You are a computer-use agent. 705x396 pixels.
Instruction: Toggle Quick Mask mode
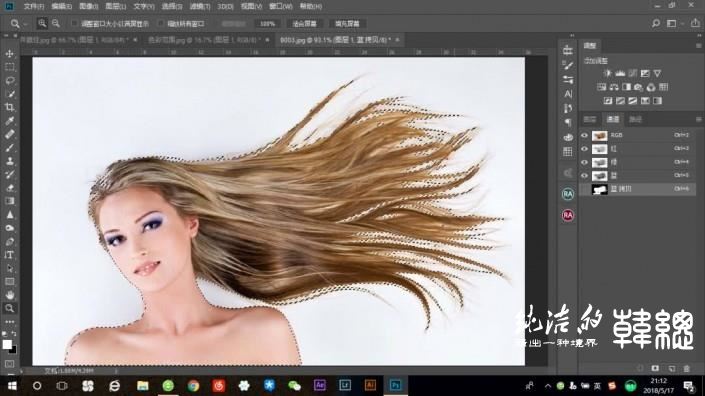coord(9,363)
